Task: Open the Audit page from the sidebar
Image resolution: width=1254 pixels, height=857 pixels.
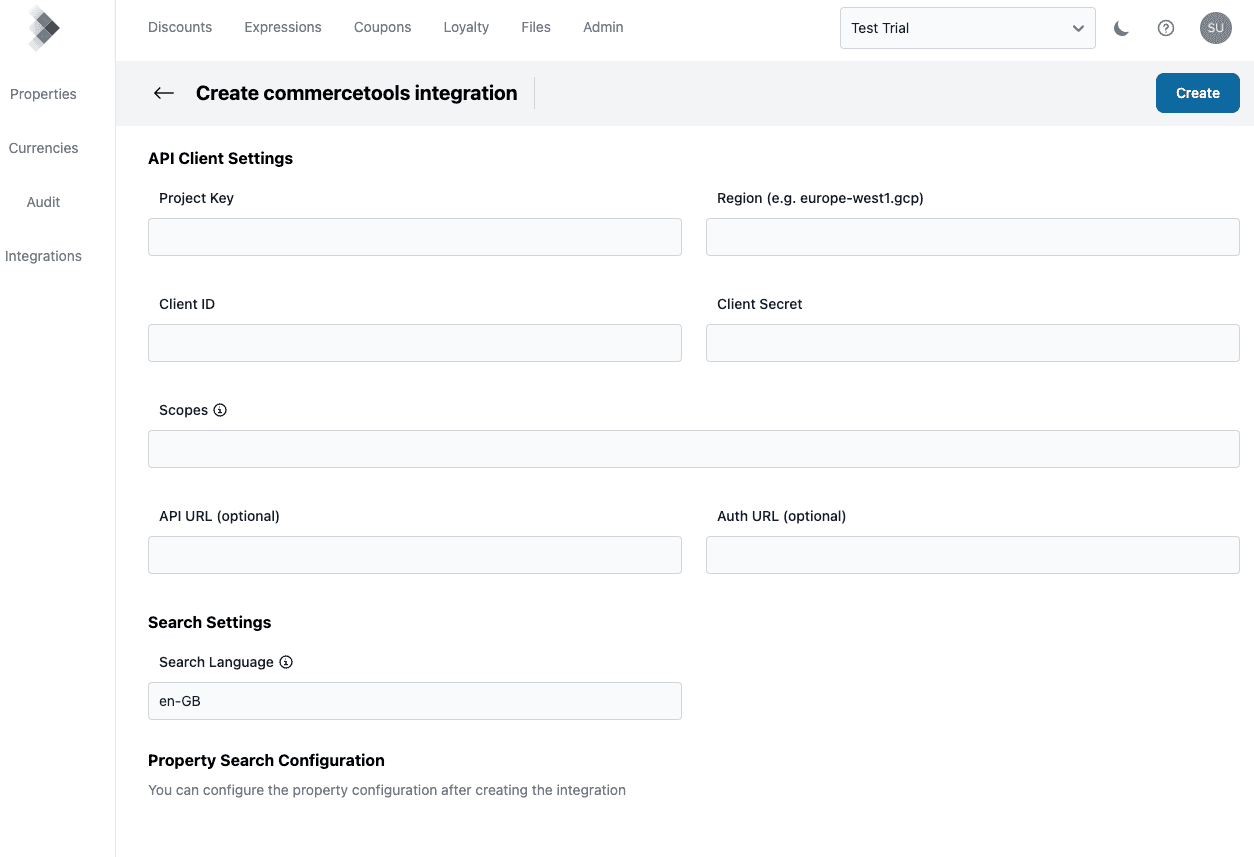Action: (43, 201)
